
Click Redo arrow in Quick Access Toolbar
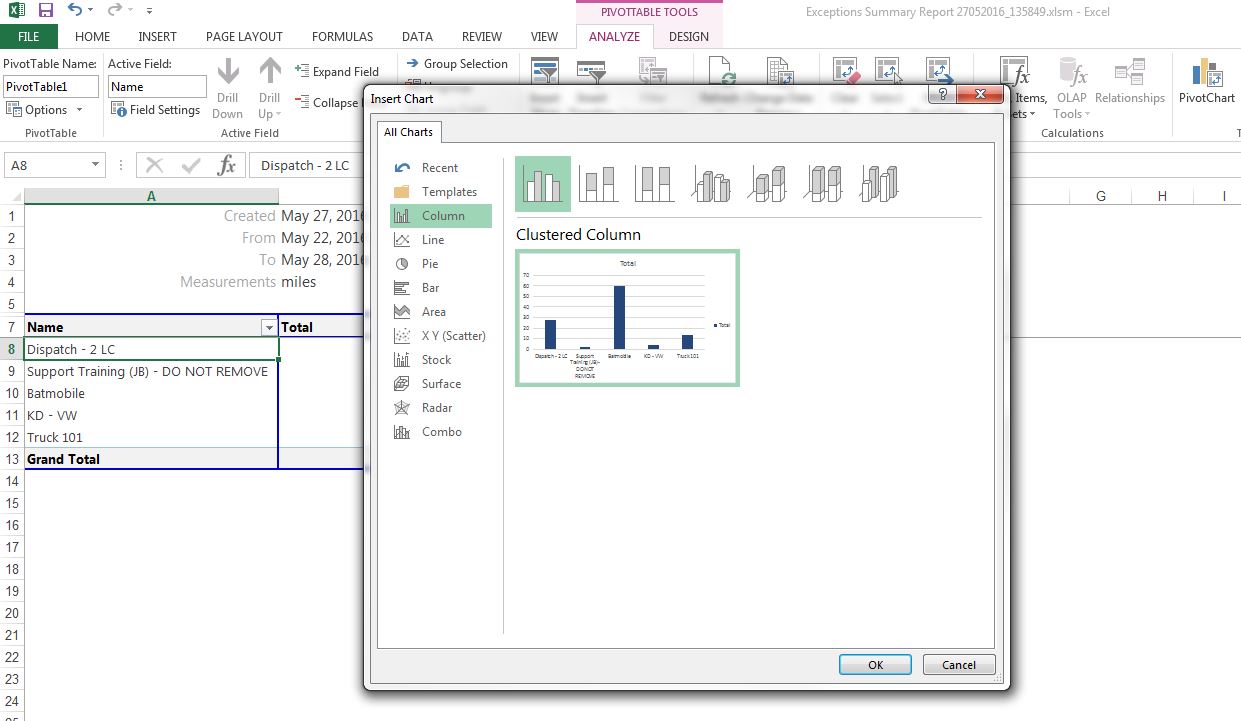(114, 10)
